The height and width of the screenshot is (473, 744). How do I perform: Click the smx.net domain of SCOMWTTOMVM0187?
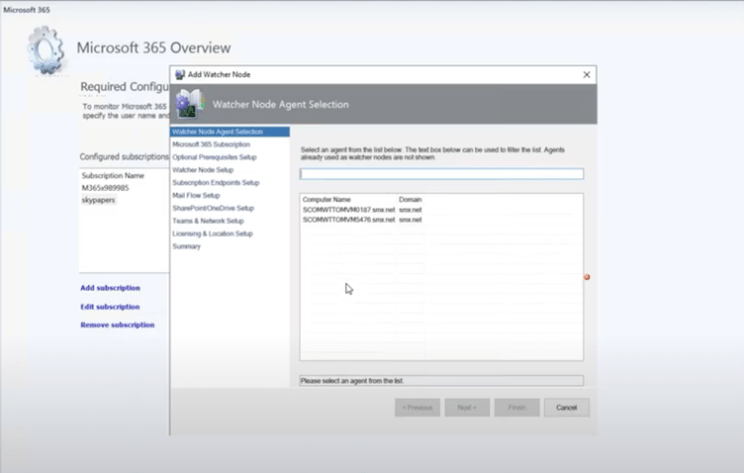[410, 210]
